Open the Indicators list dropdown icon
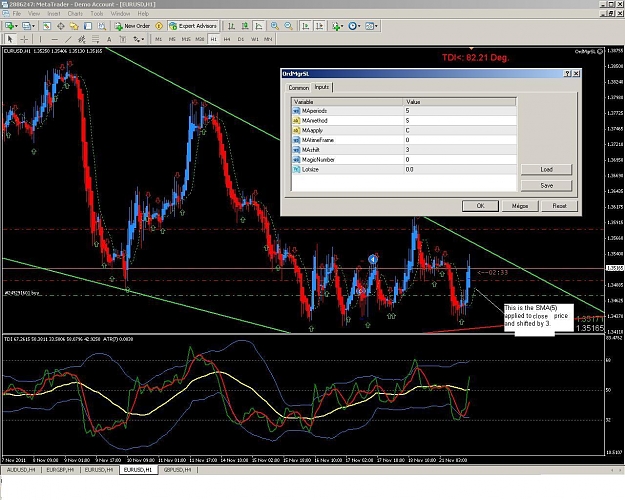Viewport: 625px width, 500px height. 337,26
